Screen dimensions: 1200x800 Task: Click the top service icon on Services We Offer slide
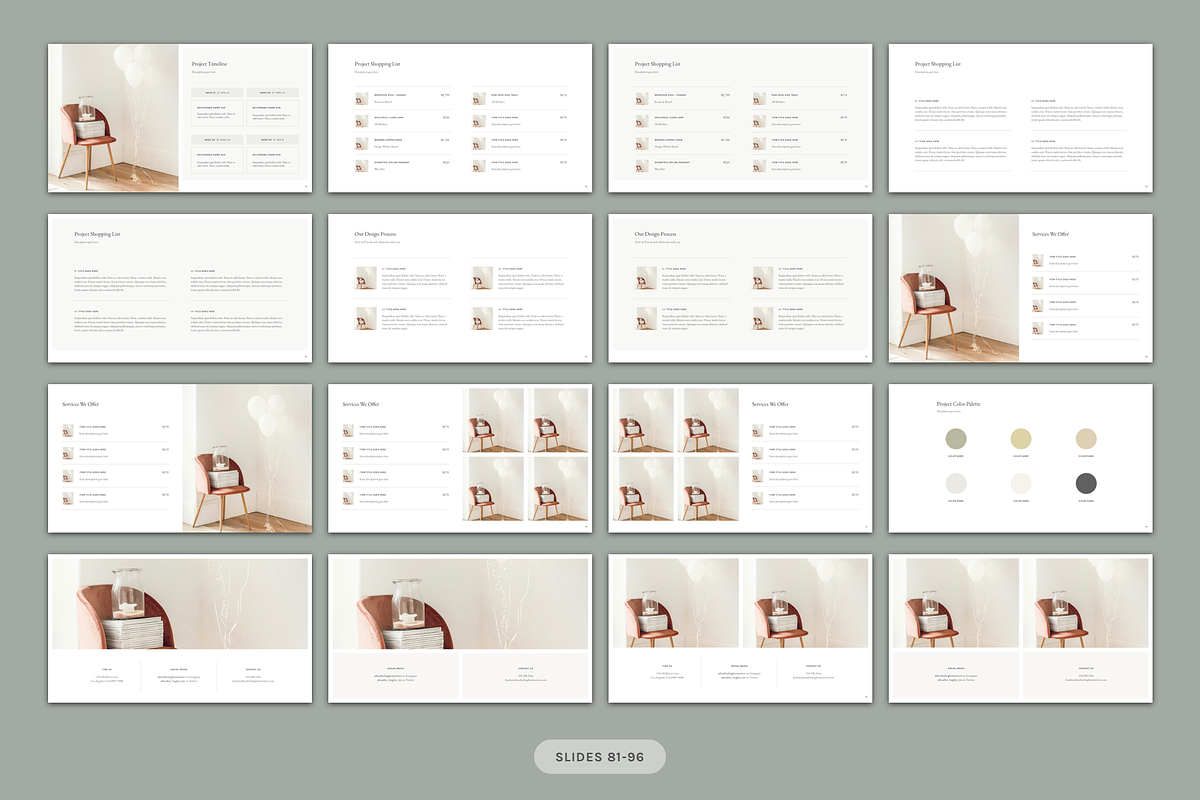click(1037, 258)
